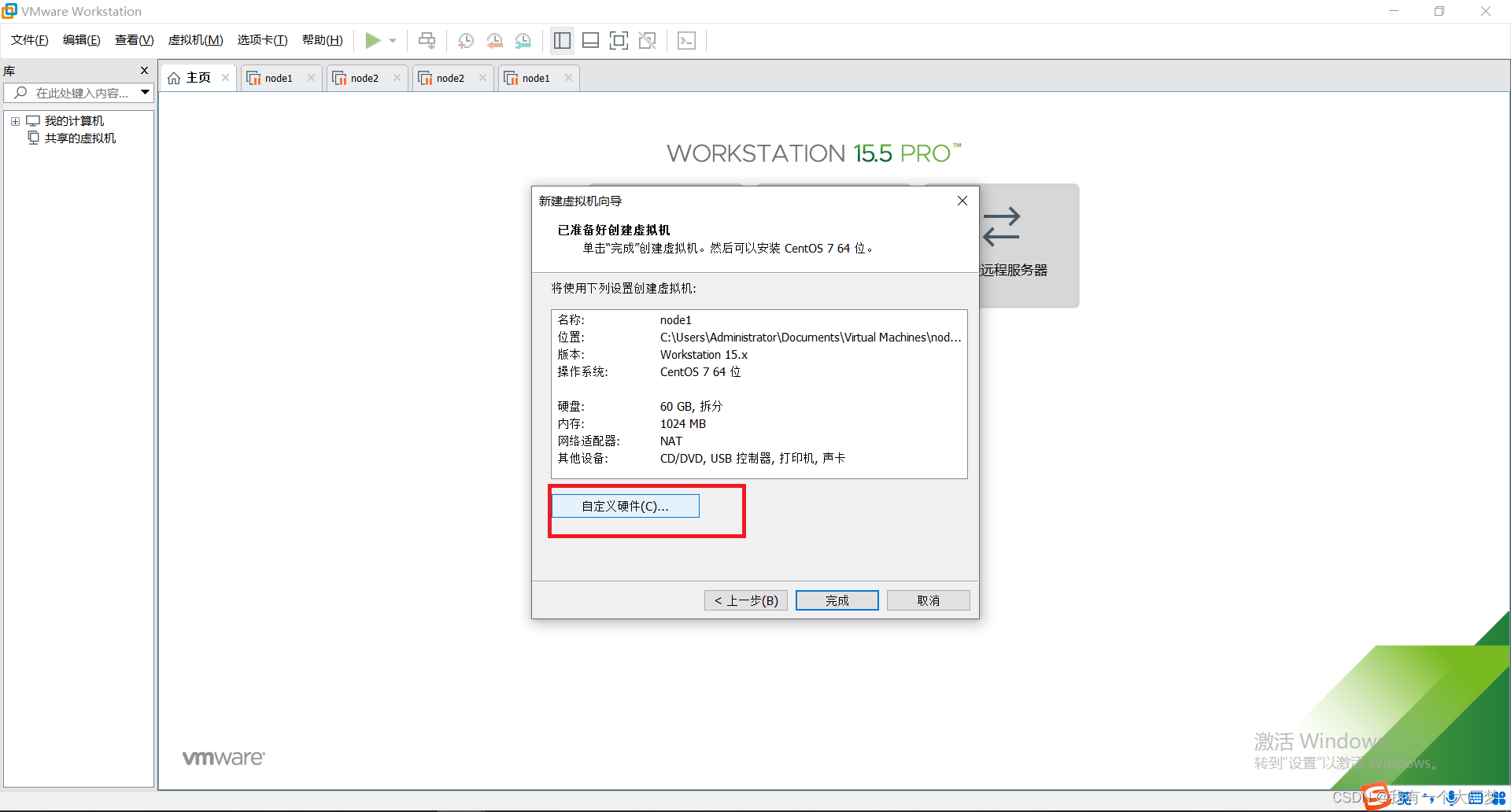This screenshot has width=1511, height=812.
Task: Open the power options dropdown arrow
Action: [x=393, y=41]
